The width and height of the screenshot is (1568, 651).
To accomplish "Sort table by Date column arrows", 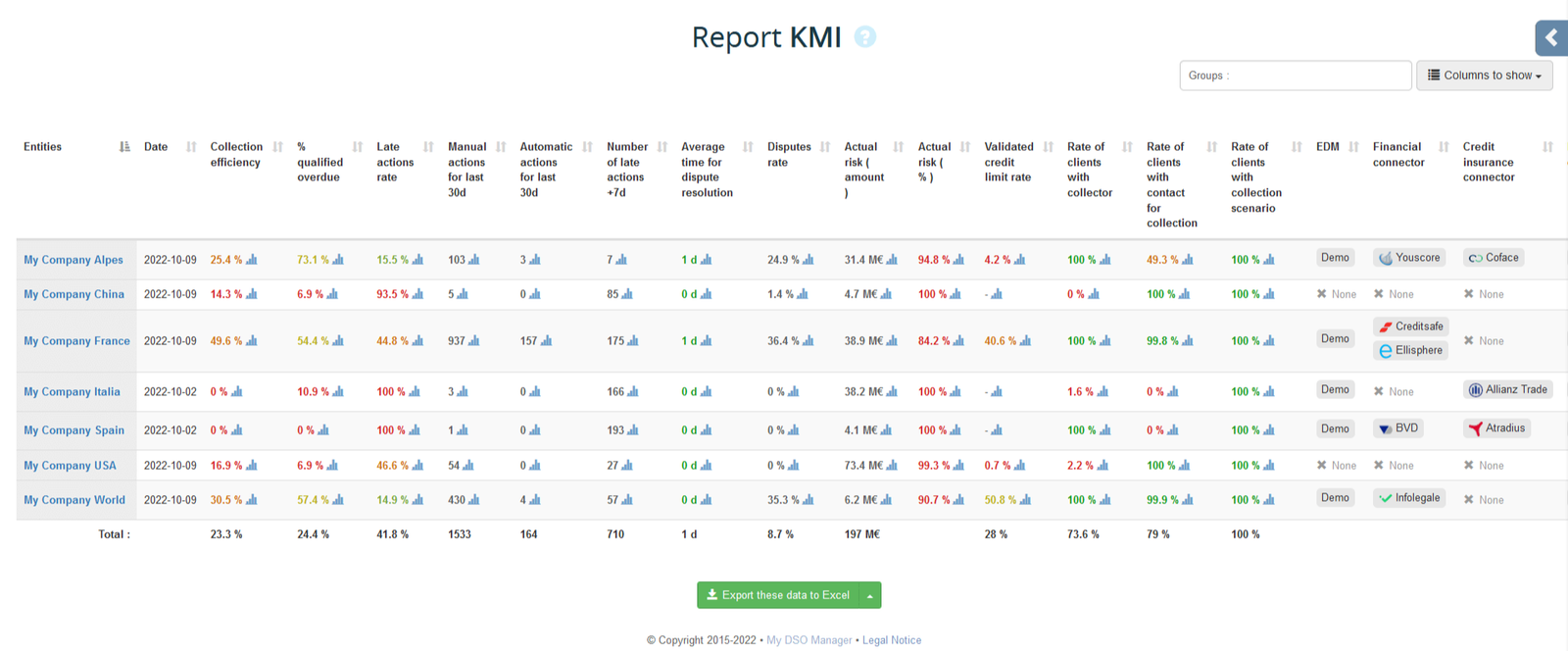I will click(x=191, y=147).
